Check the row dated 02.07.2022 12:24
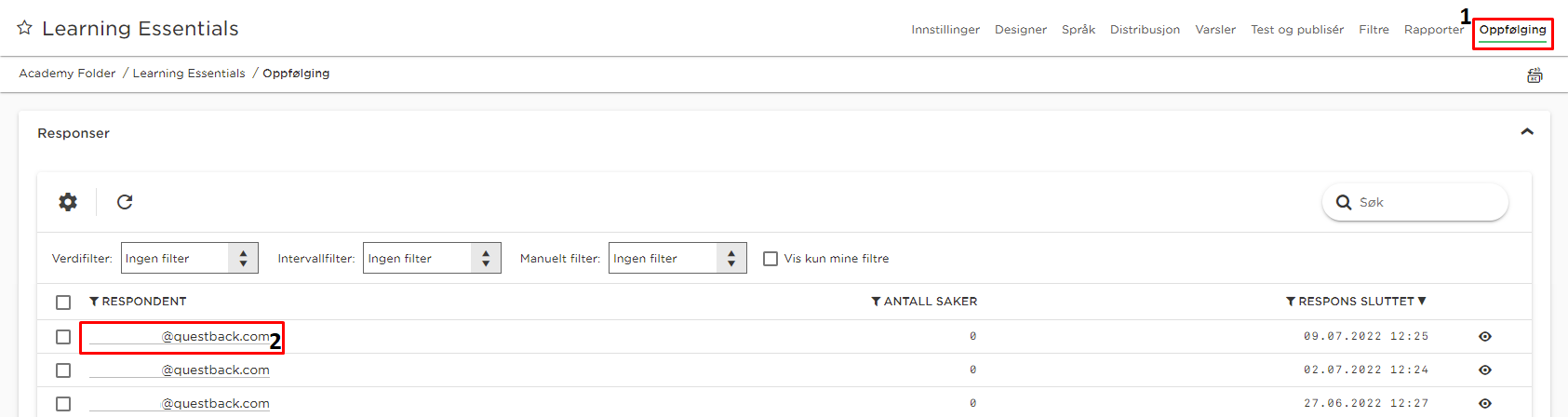 click(x=63, y=370)
